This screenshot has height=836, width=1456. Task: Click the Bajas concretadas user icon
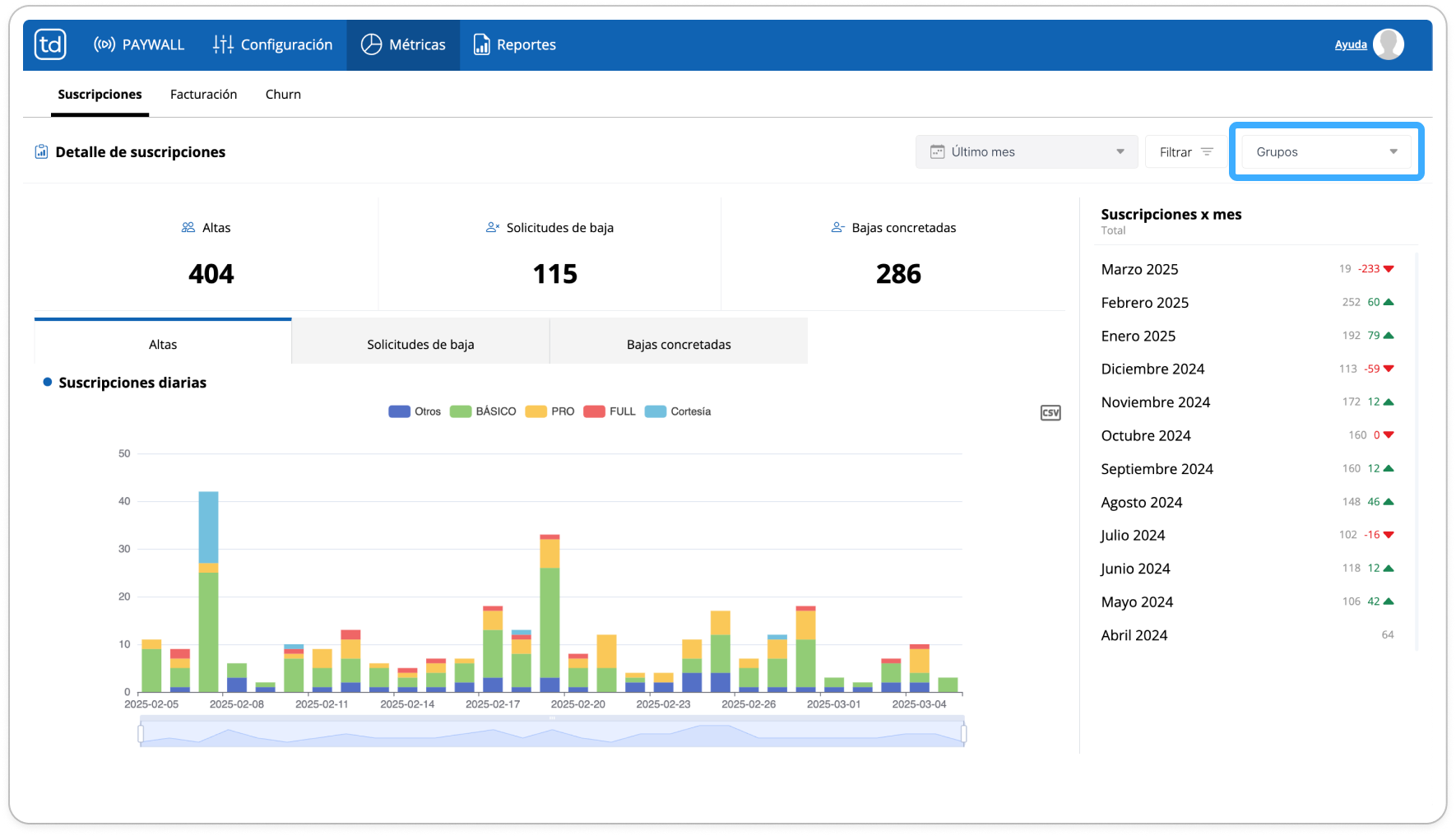point(837,227)
